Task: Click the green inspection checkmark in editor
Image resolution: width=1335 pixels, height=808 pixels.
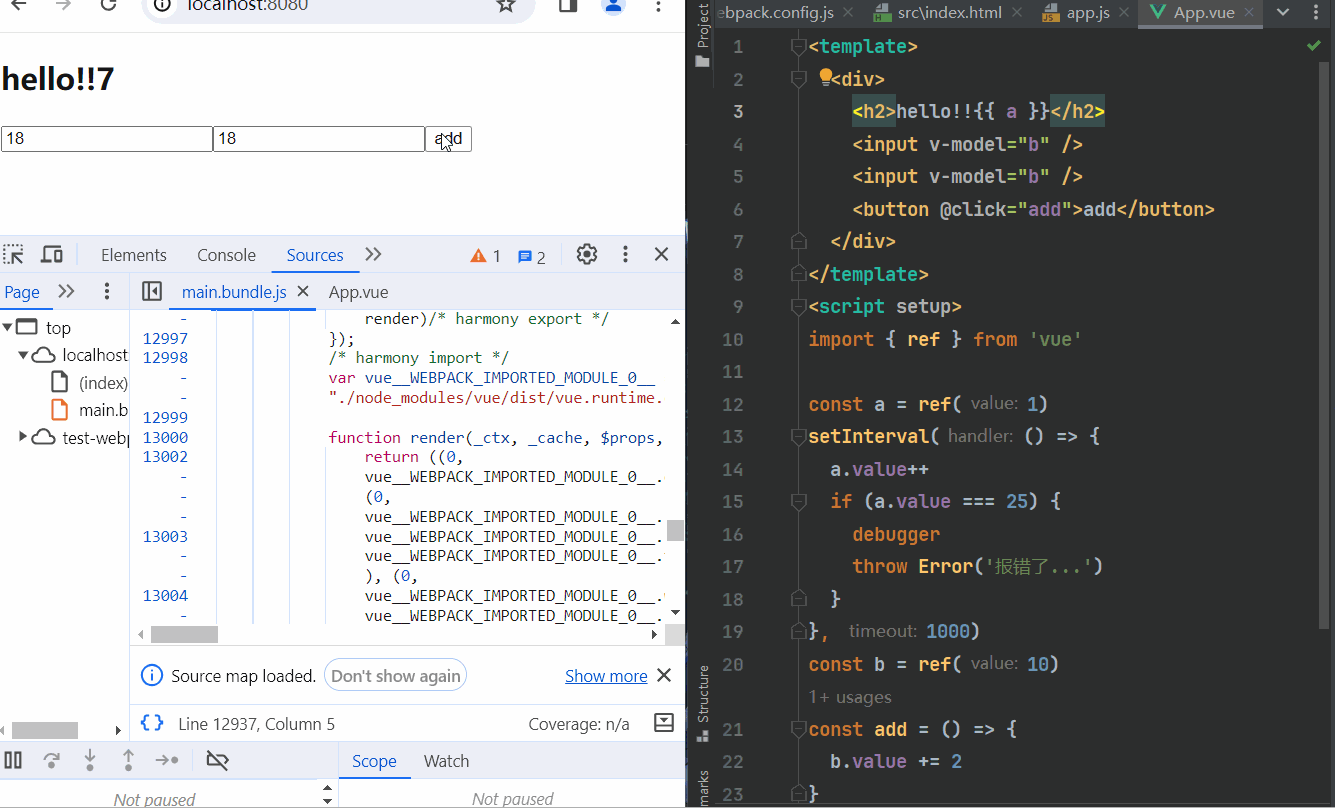Action: click(1313, 46)
